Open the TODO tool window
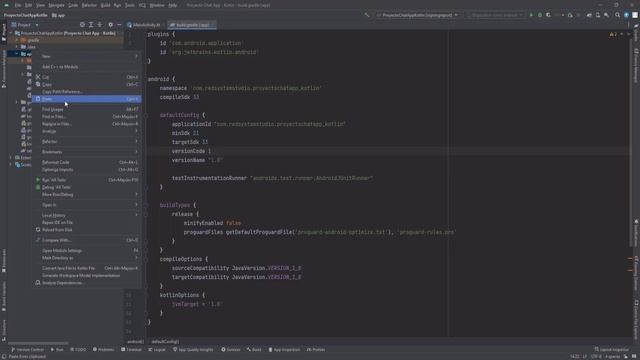Image resolution: width=640 pixels, height=360 pixels. click(78, 350)
